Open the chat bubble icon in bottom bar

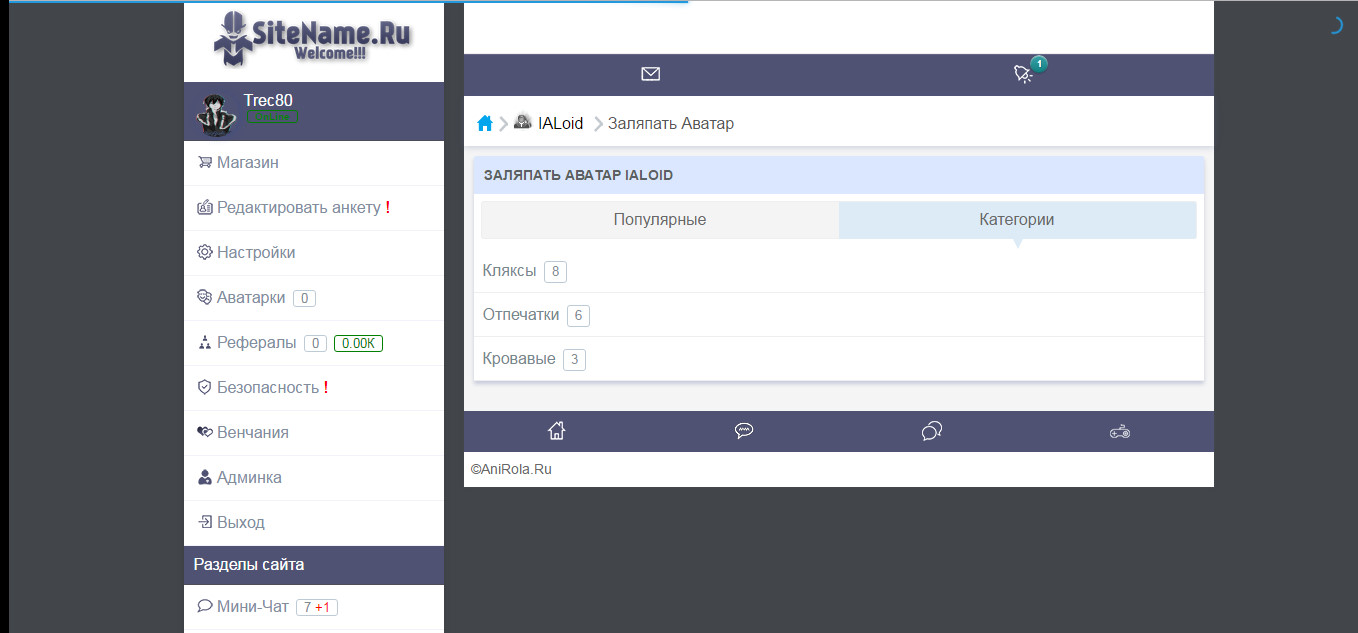point(744,431)
